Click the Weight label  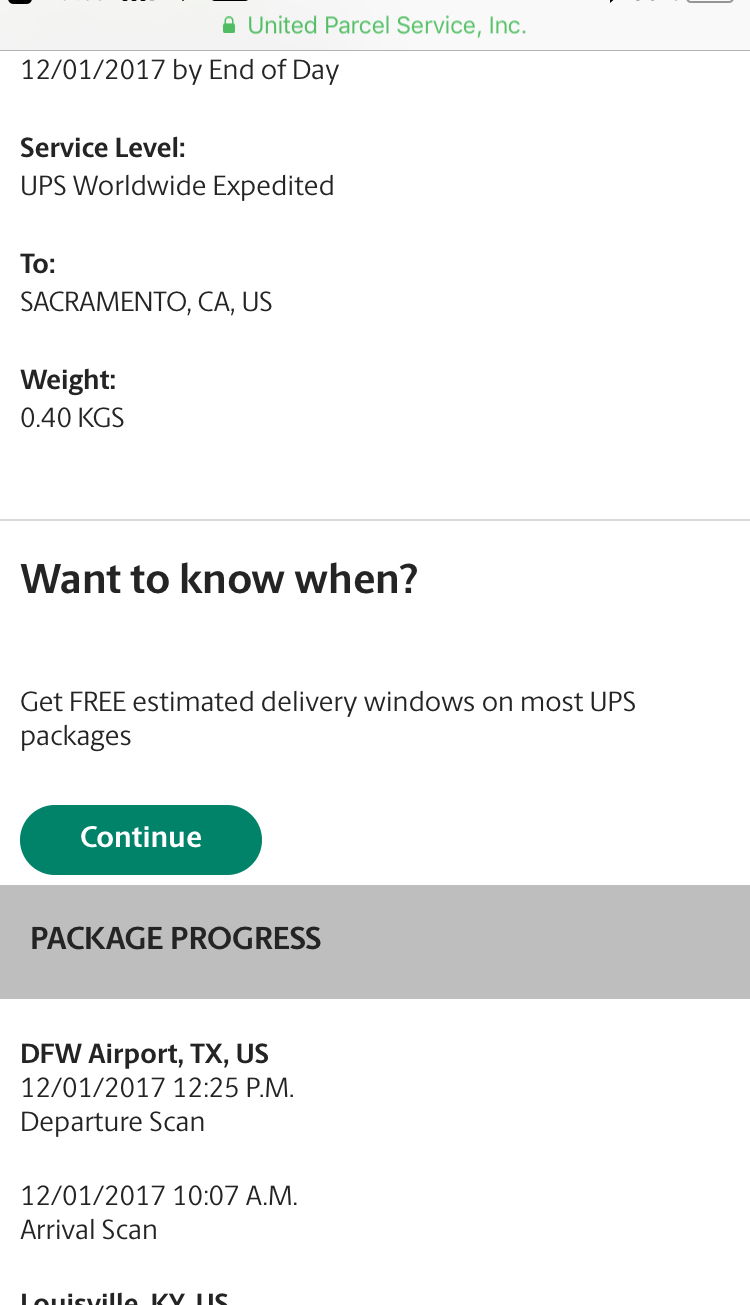coord(68,380)
